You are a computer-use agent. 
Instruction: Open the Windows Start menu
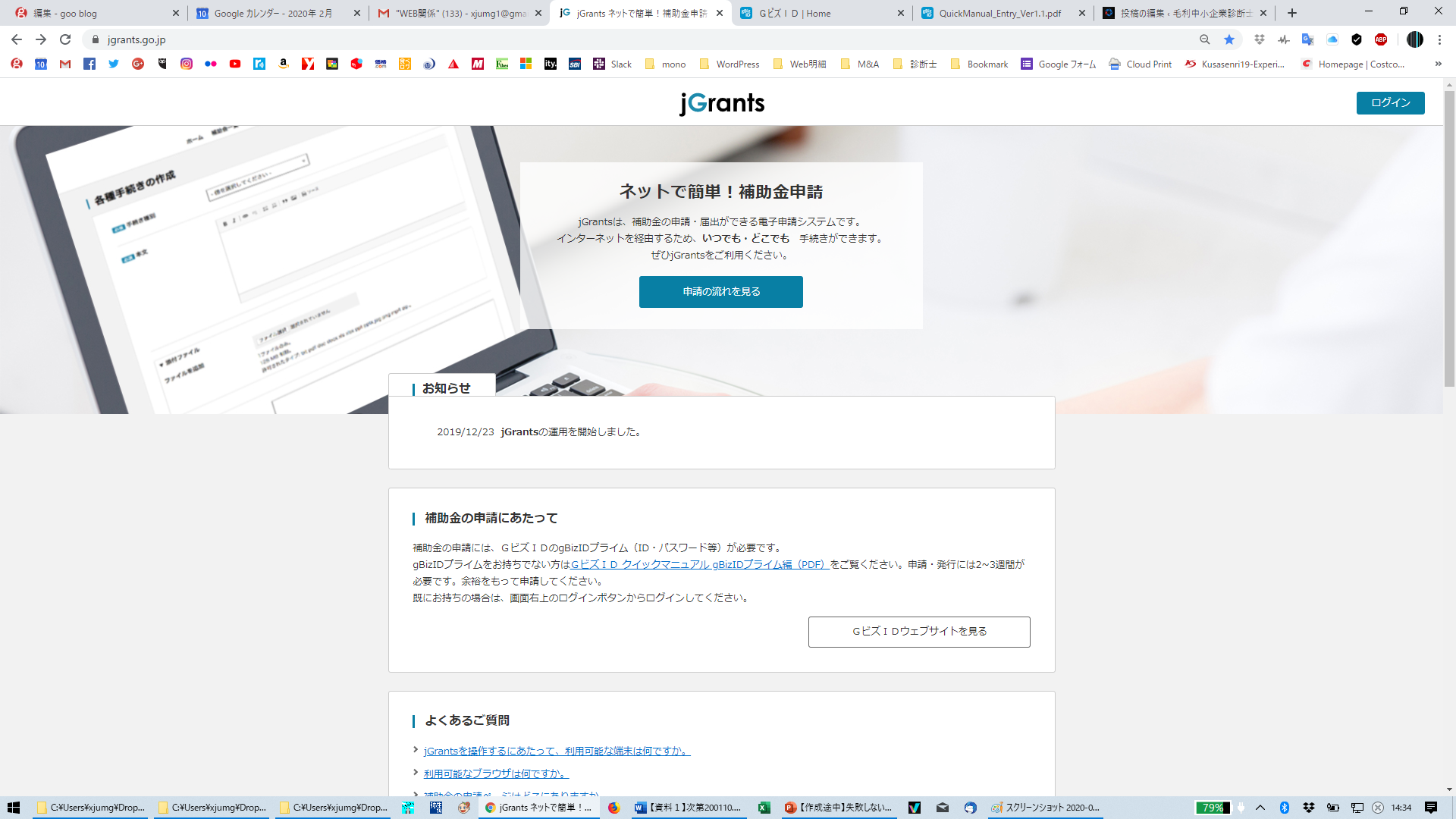click(x=14, y=808)
